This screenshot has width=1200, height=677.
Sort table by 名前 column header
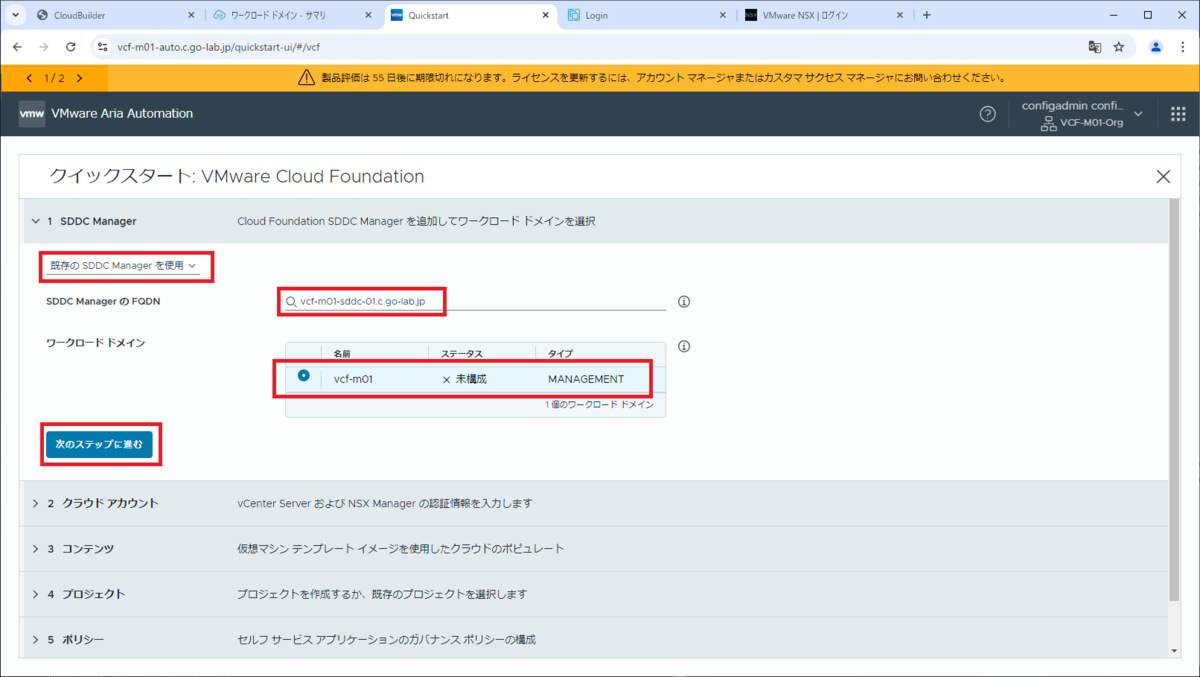coord(342,354)
